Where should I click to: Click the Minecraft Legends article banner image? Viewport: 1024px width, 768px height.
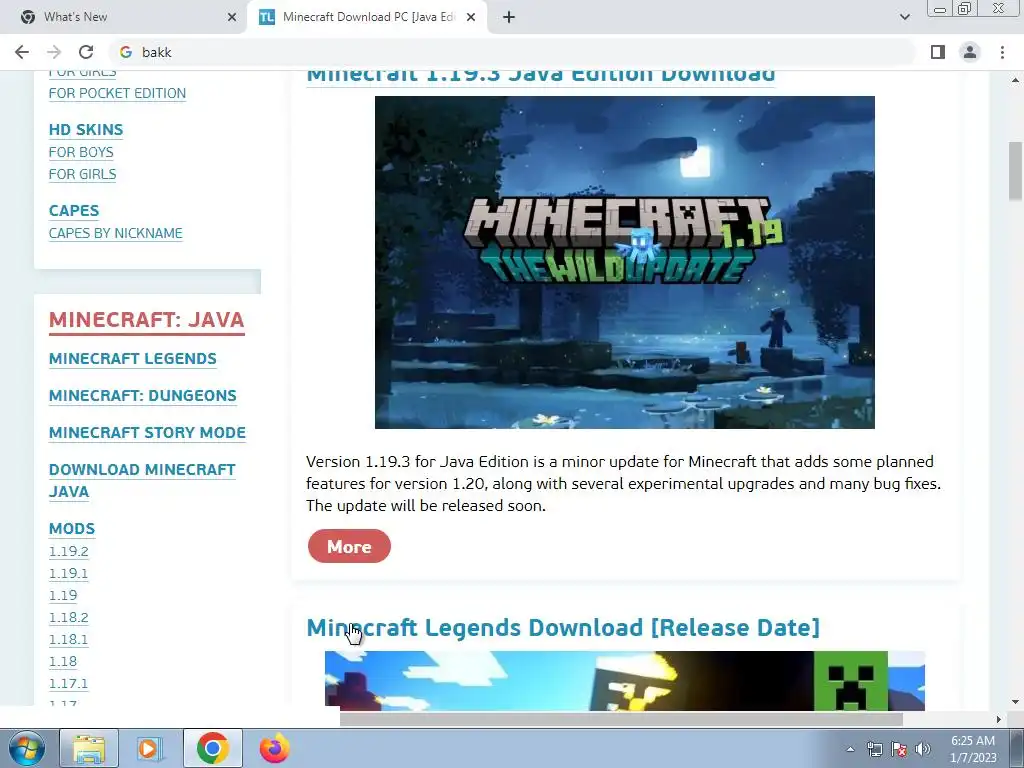point(624,680)
